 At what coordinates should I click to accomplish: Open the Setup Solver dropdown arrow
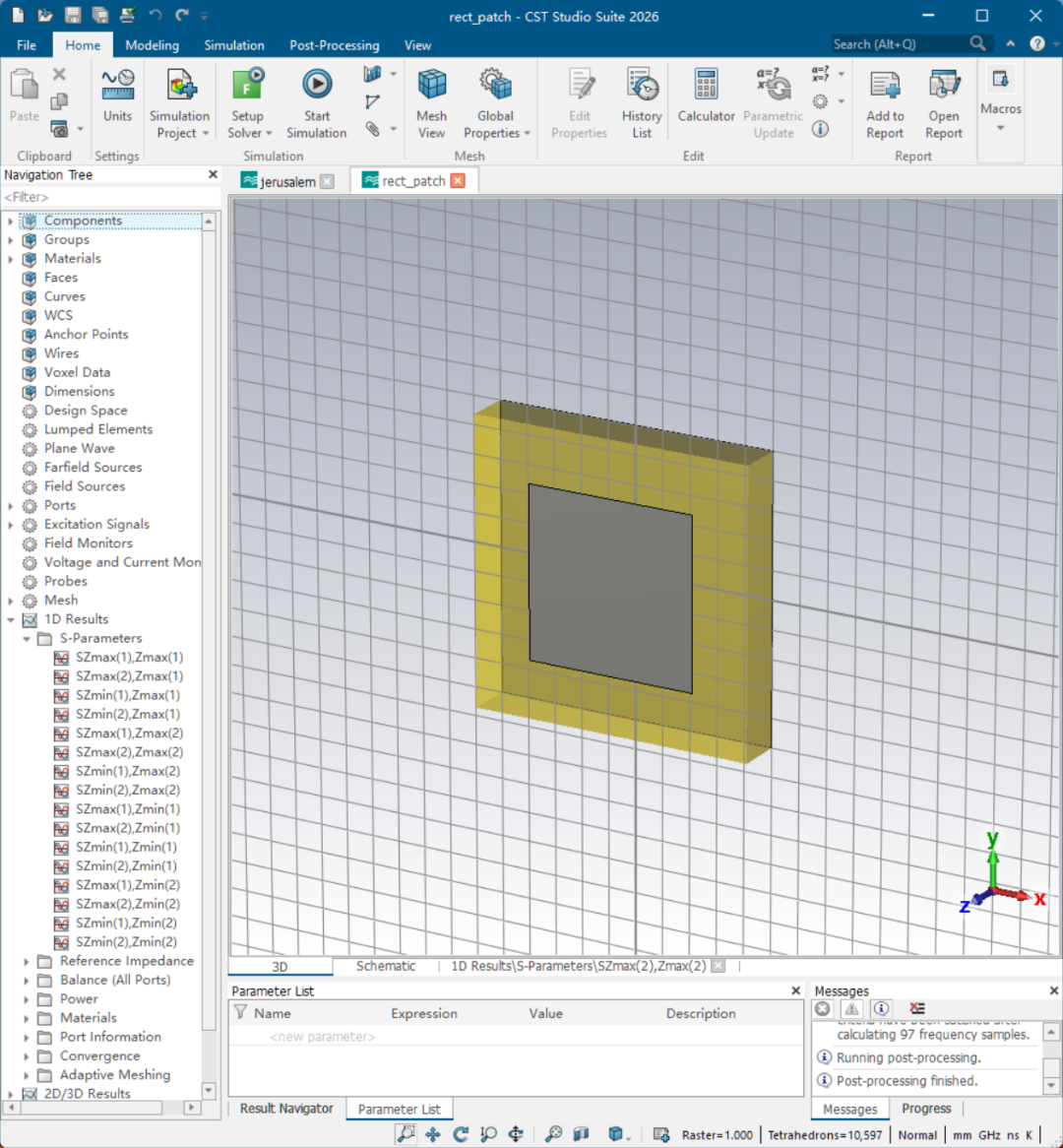(x=270, y=134)
